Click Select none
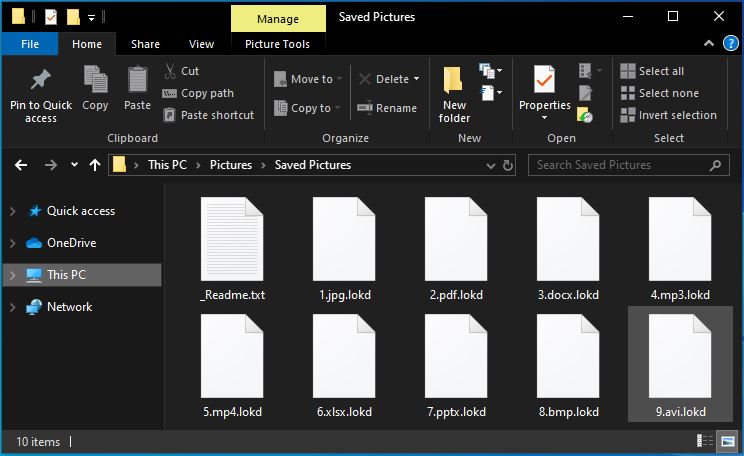 [660, 93]
